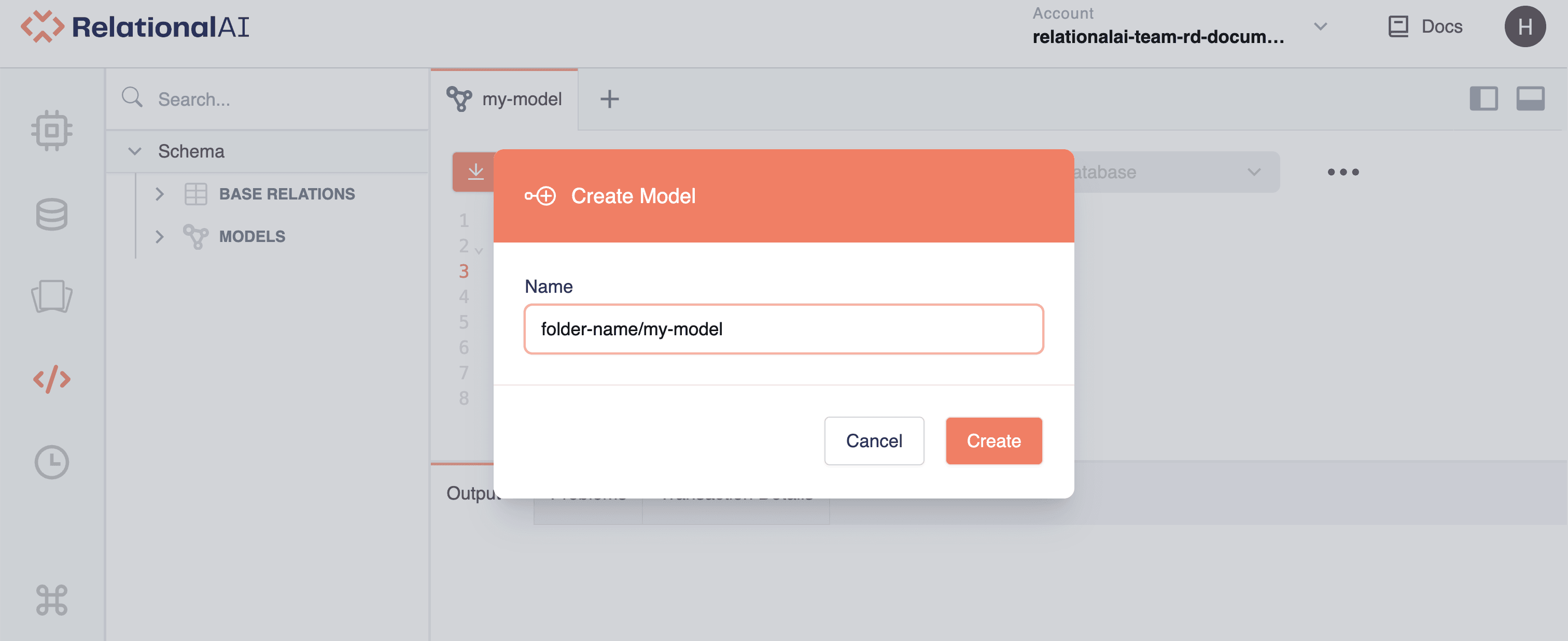
Task: Add a new tab with plus
Action: (x=609, y=99)
